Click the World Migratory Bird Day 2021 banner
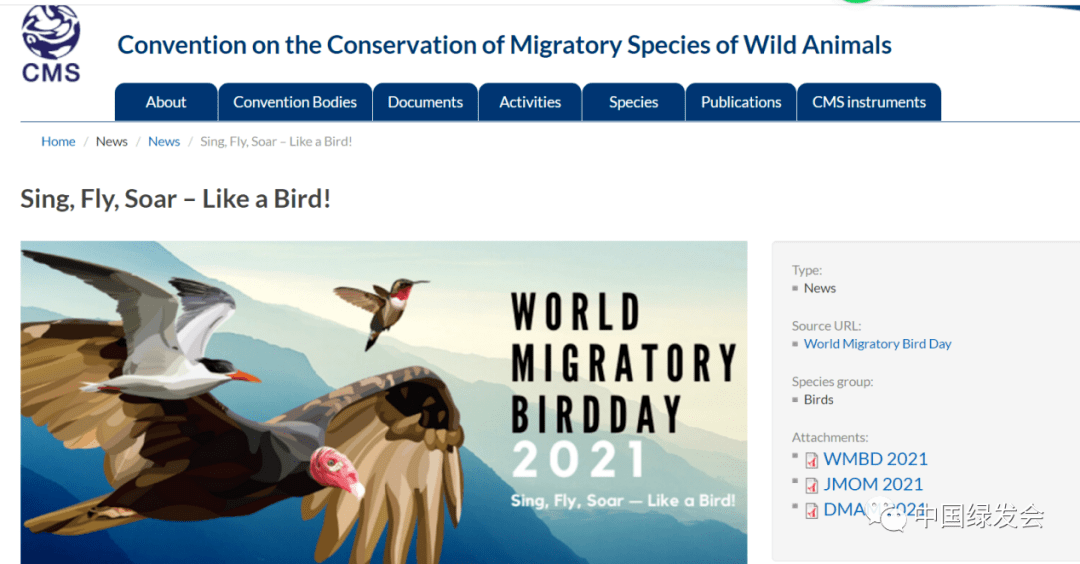1080x564 pixels. pos(384,402)
